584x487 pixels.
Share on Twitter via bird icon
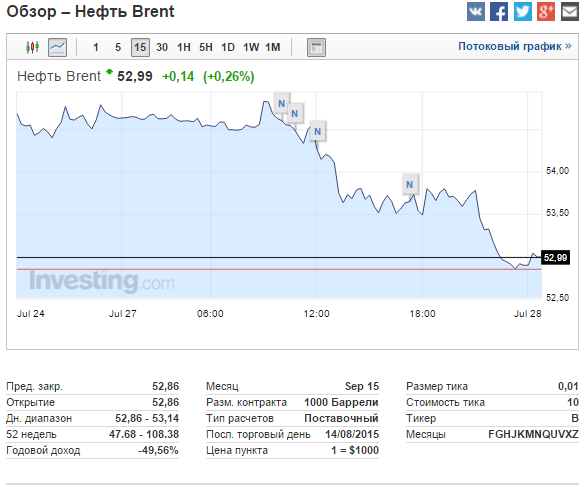pos(523,12)
